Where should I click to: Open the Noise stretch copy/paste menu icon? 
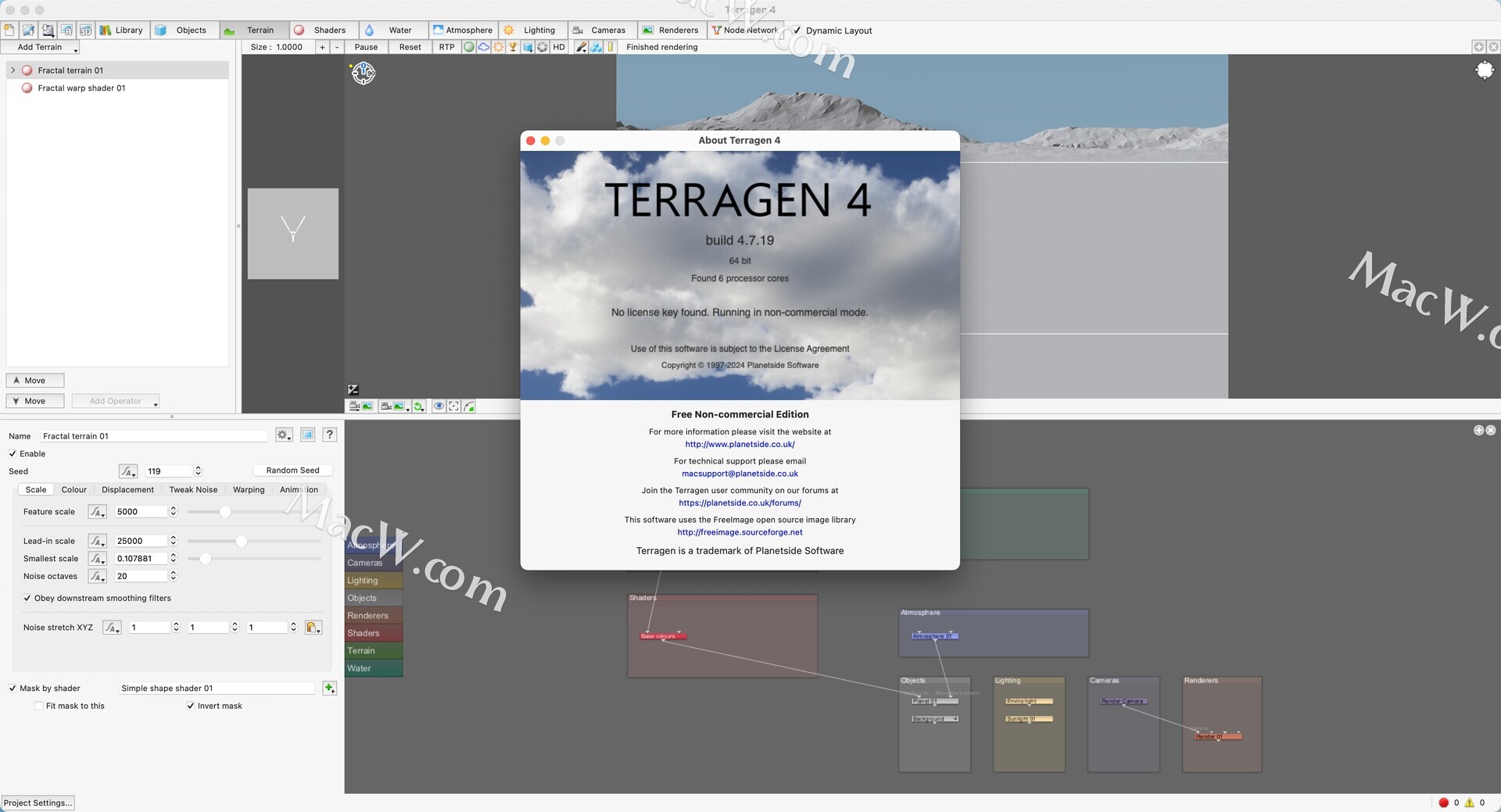(313, 628)
